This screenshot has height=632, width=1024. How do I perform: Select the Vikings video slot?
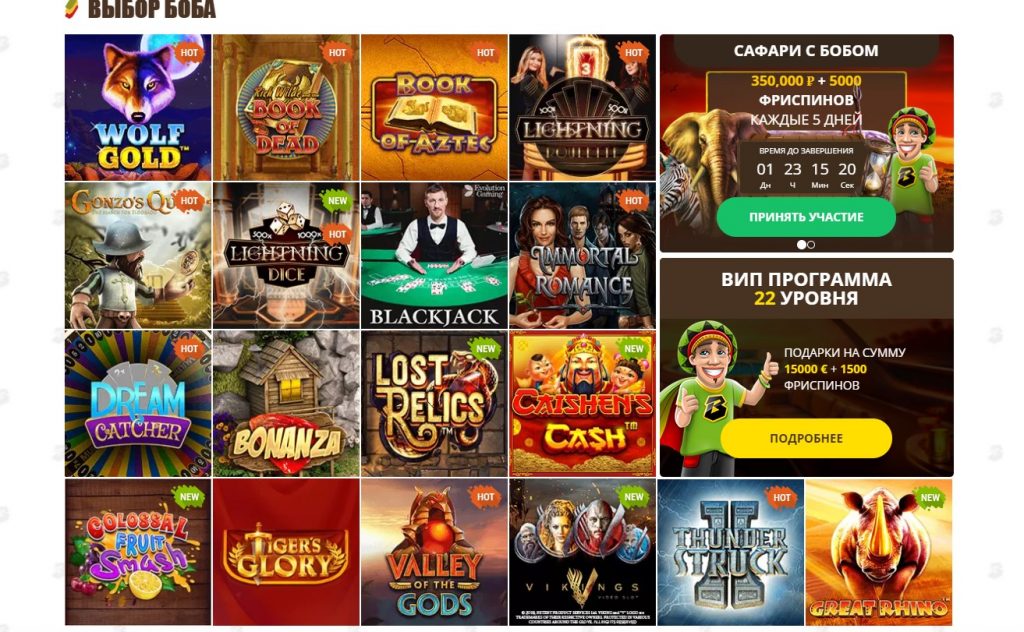pyautogui.click(x=583, y=552)
